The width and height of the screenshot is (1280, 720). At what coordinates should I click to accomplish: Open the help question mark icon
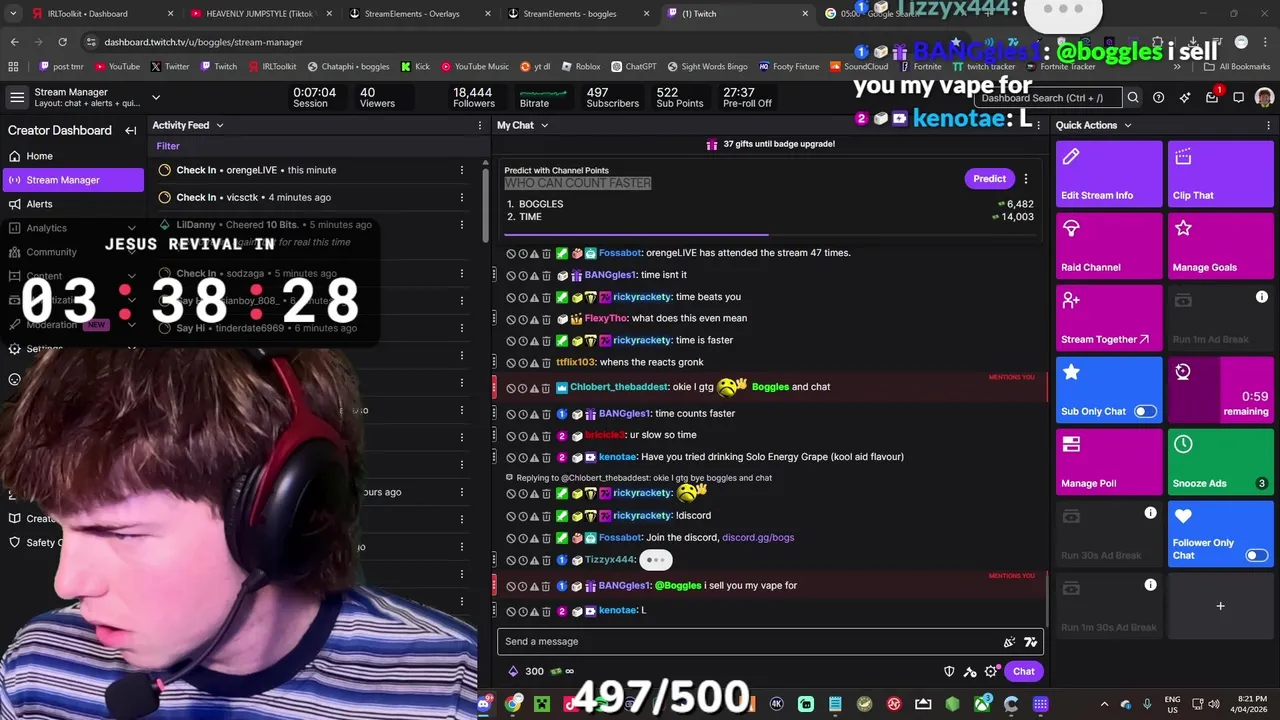(x=1158, y=98)
